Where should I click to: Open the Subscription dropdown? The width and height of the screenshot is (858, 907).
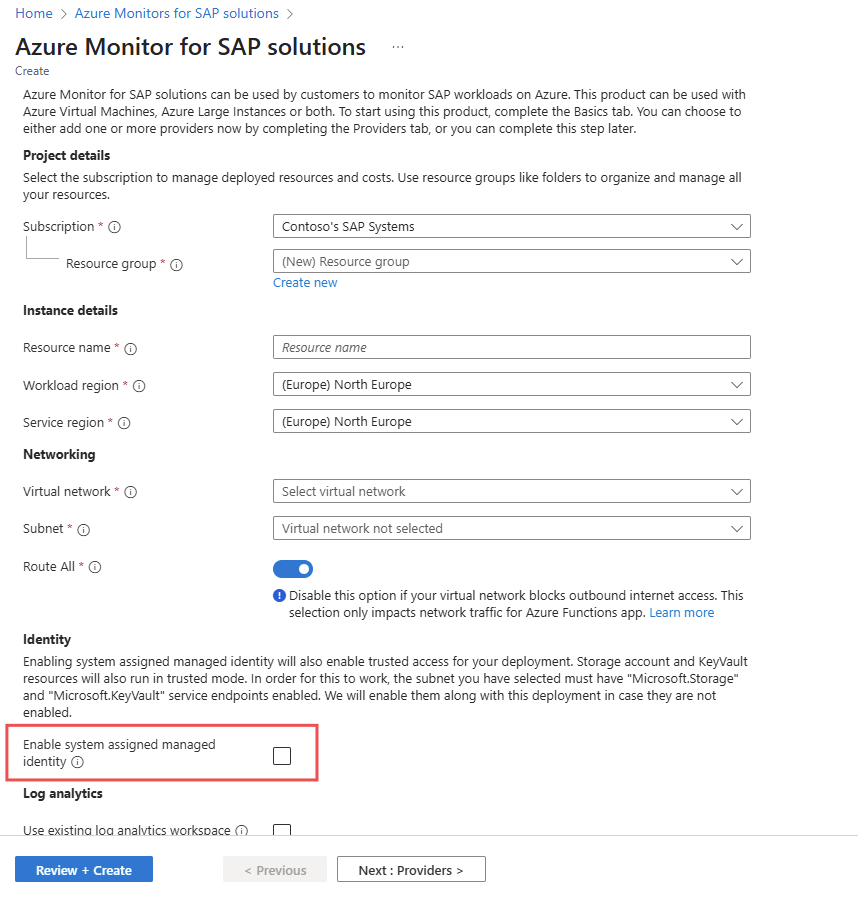(x=511, y=226)
